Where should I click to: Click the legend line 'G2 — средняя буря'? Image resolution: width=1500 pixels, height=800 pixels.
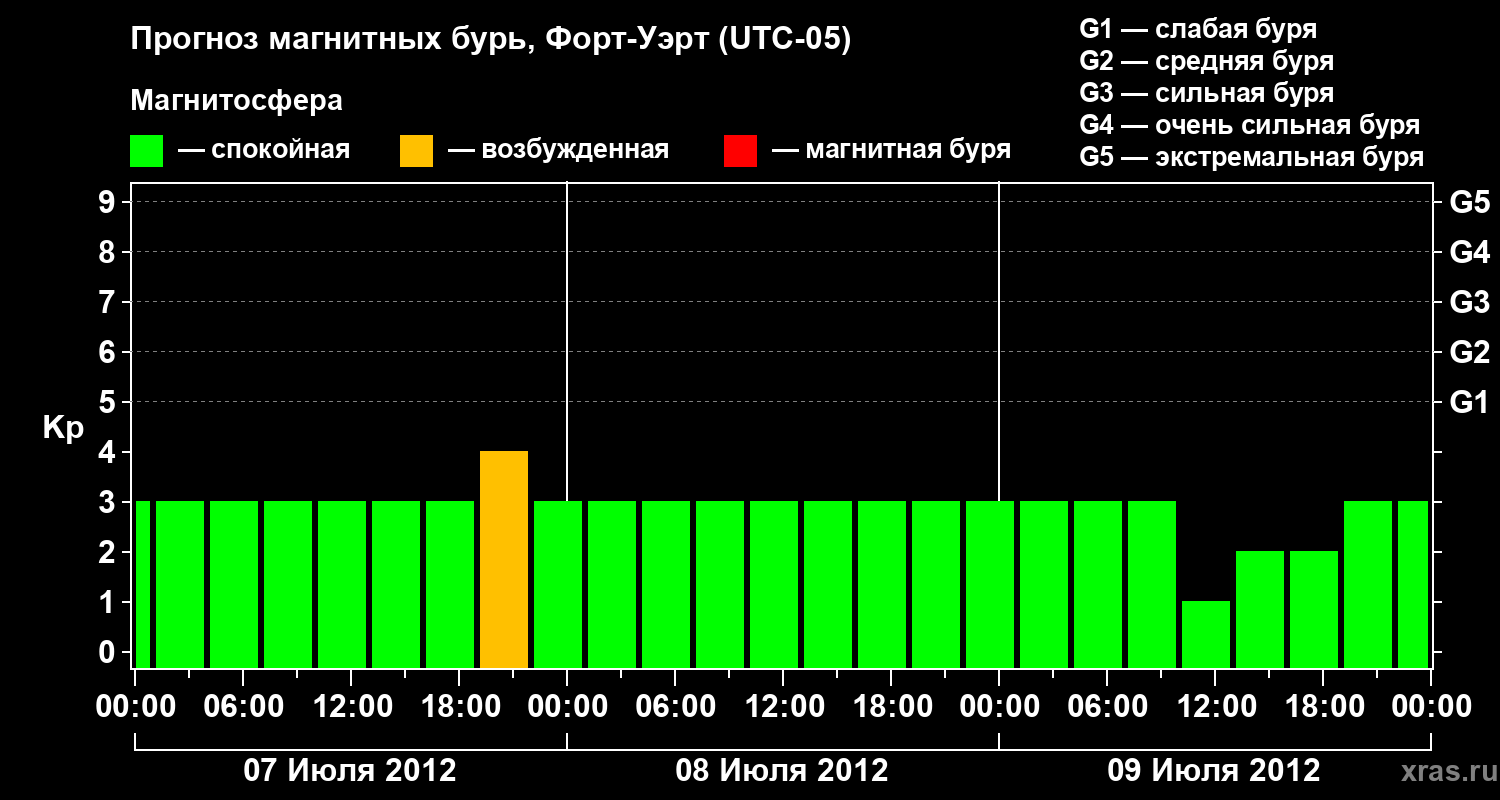point(1206,61)
